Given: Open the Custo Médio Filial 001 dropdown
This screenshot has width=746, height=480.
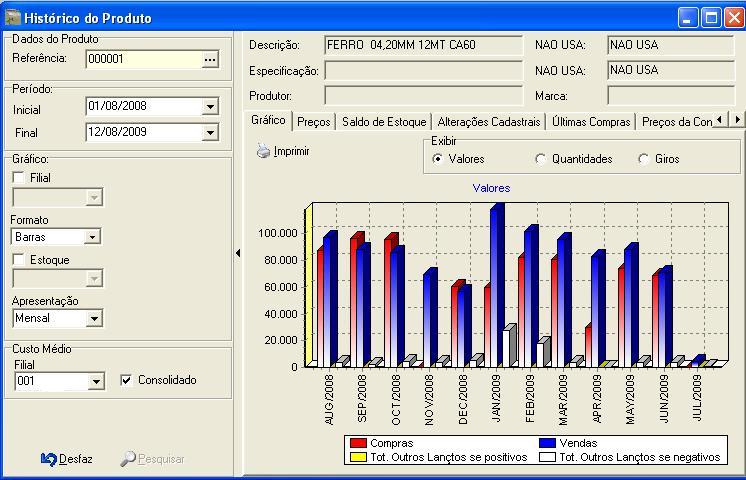Looking at the screenshot, I should [96, 381].
